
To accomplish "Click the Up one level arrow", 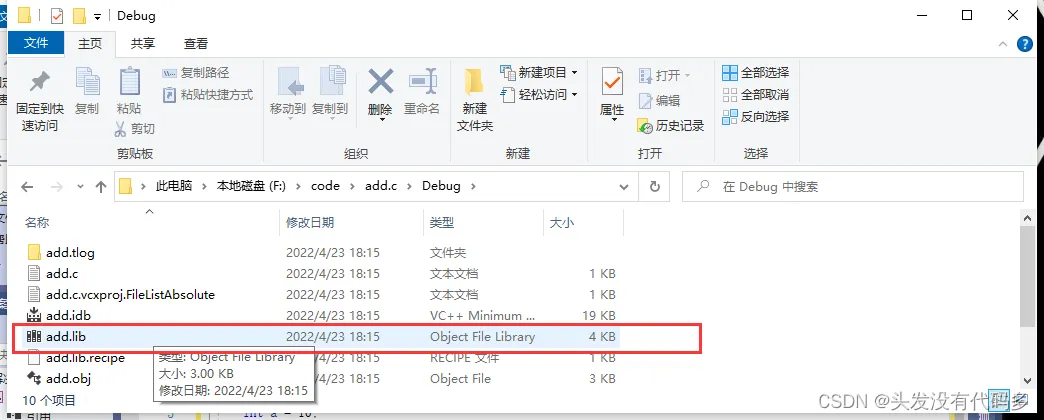I will 101,187.
